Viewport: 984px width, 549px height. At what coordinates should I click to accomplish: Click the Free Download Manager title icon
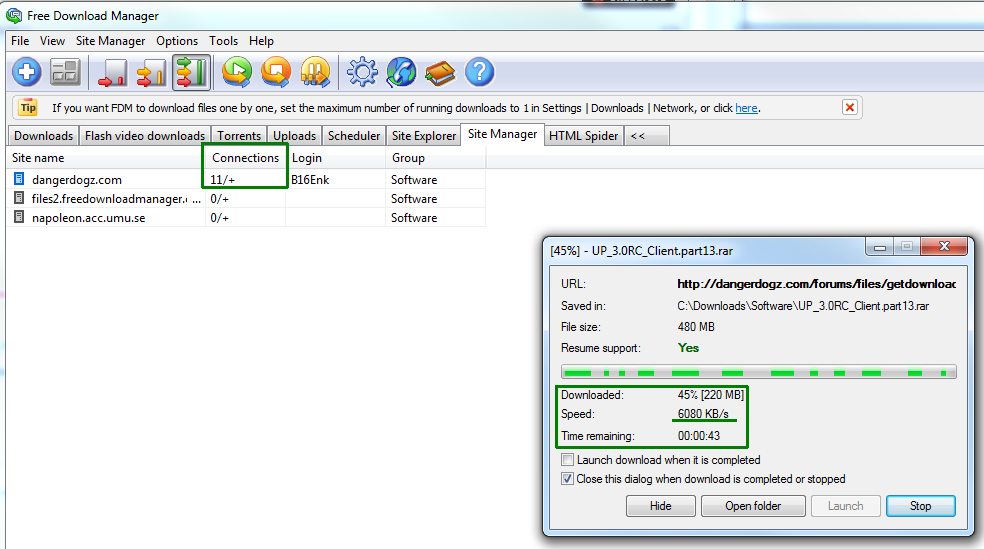click(x=13, y=15)
